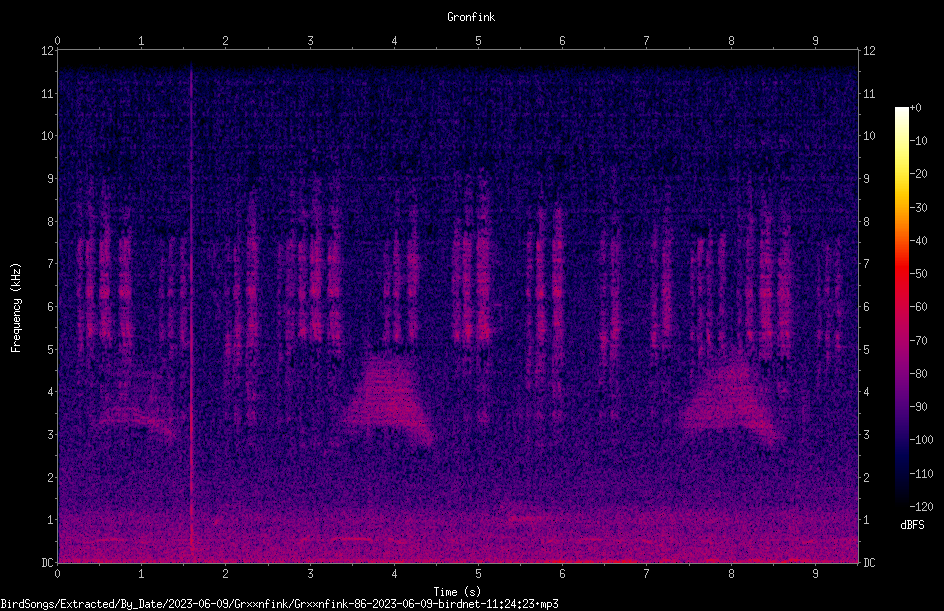Click the Time (s) axis label
Image resolution: width=944 pixels, height=611 pixels.
click(457, 592)
